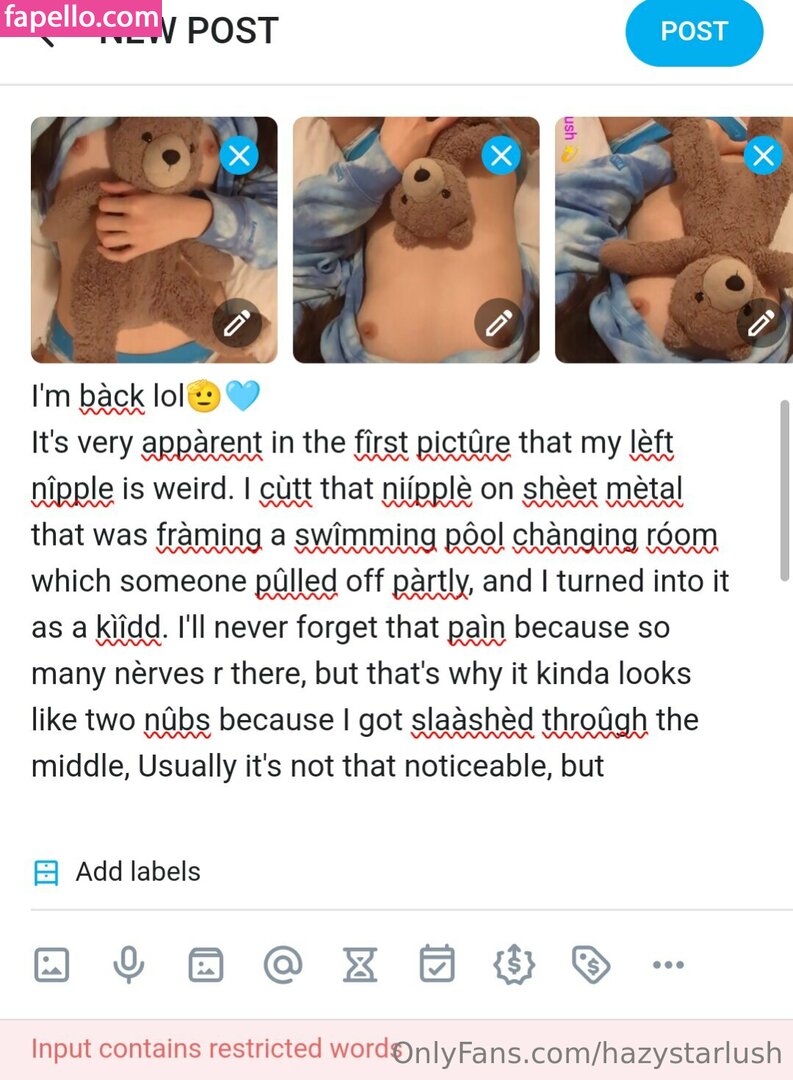This screenshot has width=793, height=1080.
Task: Set a post price with dollar icon
Action: [x=514, y=964]
